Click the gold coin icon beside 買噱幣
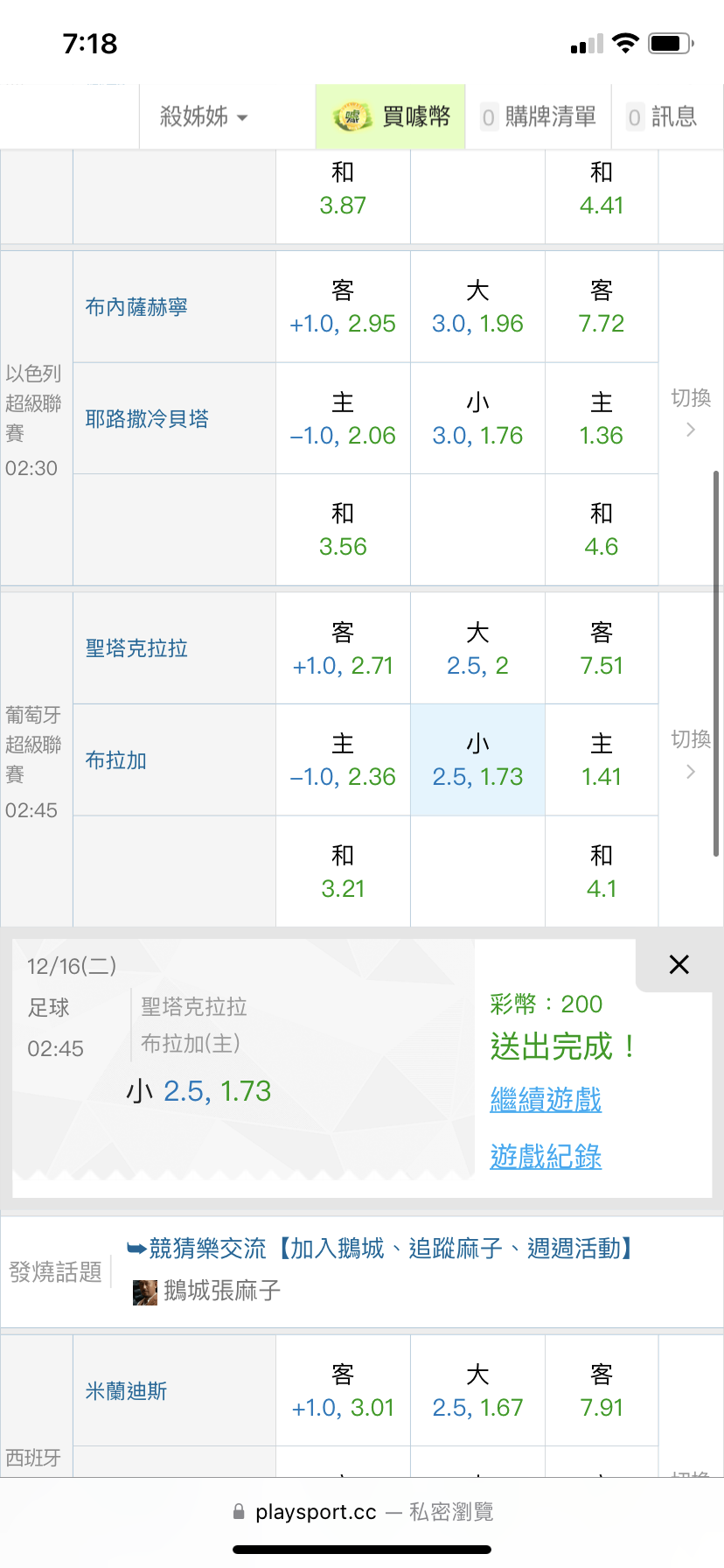Image resolution: width=724 pixels, height=1568 pixels. pyautogui.click(x=352, y=117)
